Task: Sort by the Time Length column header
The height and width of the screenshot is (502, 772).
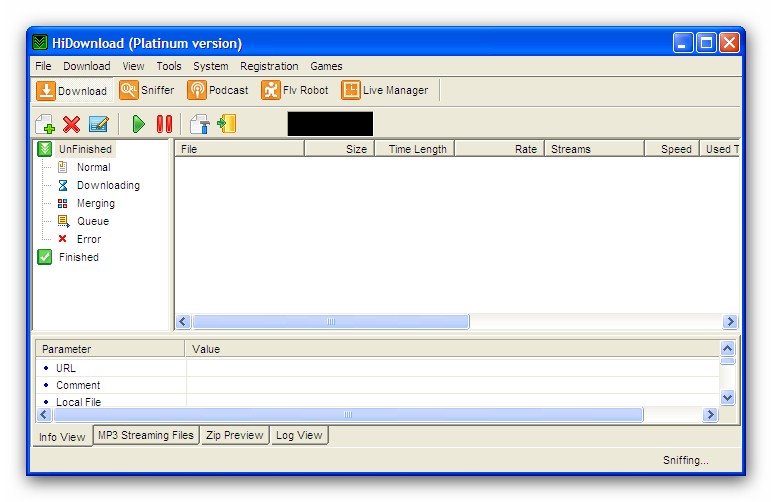Action: 415,149
